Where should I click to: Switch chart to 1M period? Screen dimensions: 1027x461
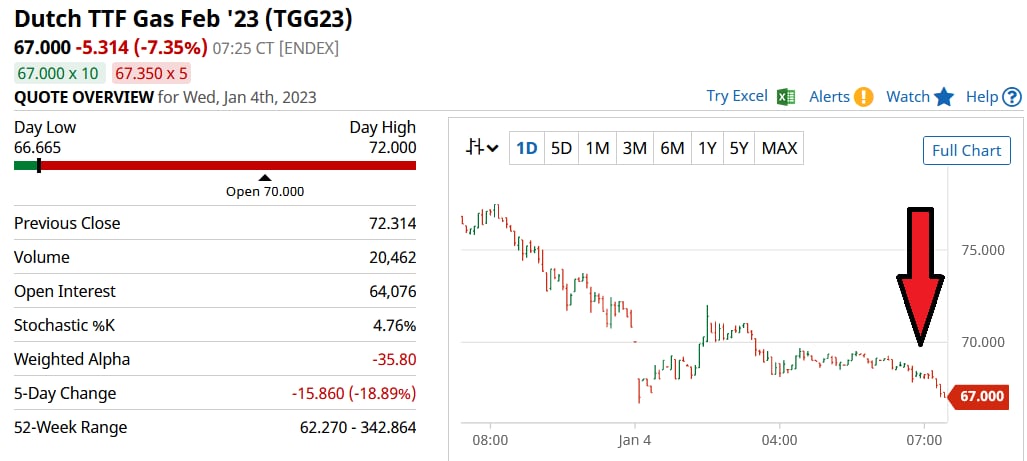click(x=597, y=149)
